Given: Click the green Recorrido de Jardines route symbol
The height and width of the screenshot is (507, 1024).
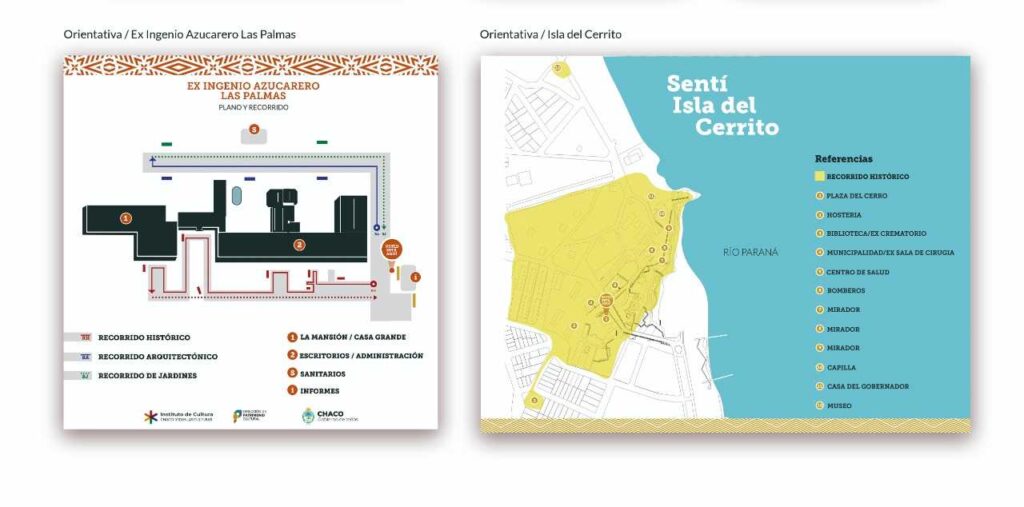Looking at the screenshot, I should (x=85, y=376).
